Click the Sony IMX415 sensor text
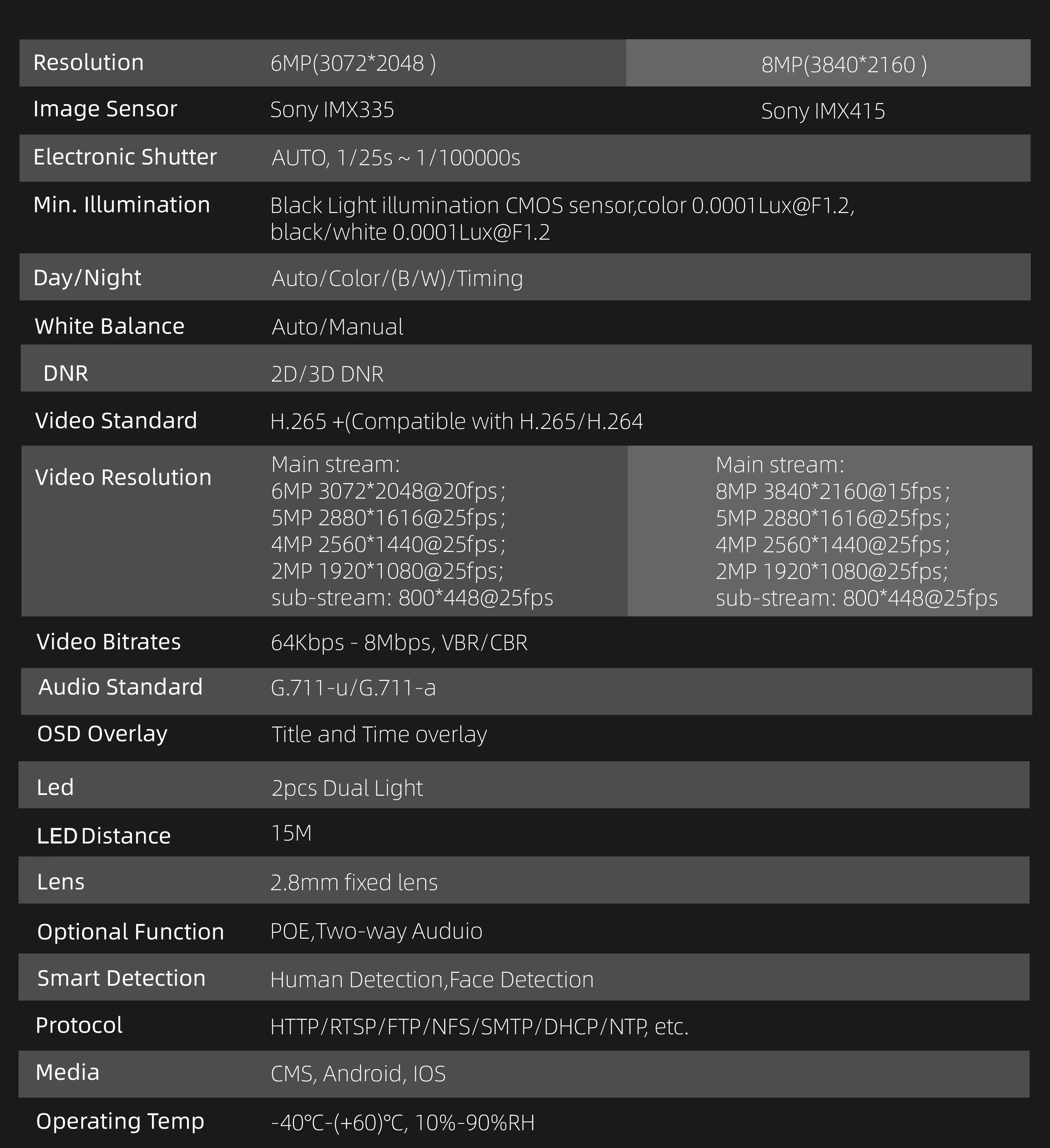Viewport: 1050px width, 1148px height. pos(823,111)
